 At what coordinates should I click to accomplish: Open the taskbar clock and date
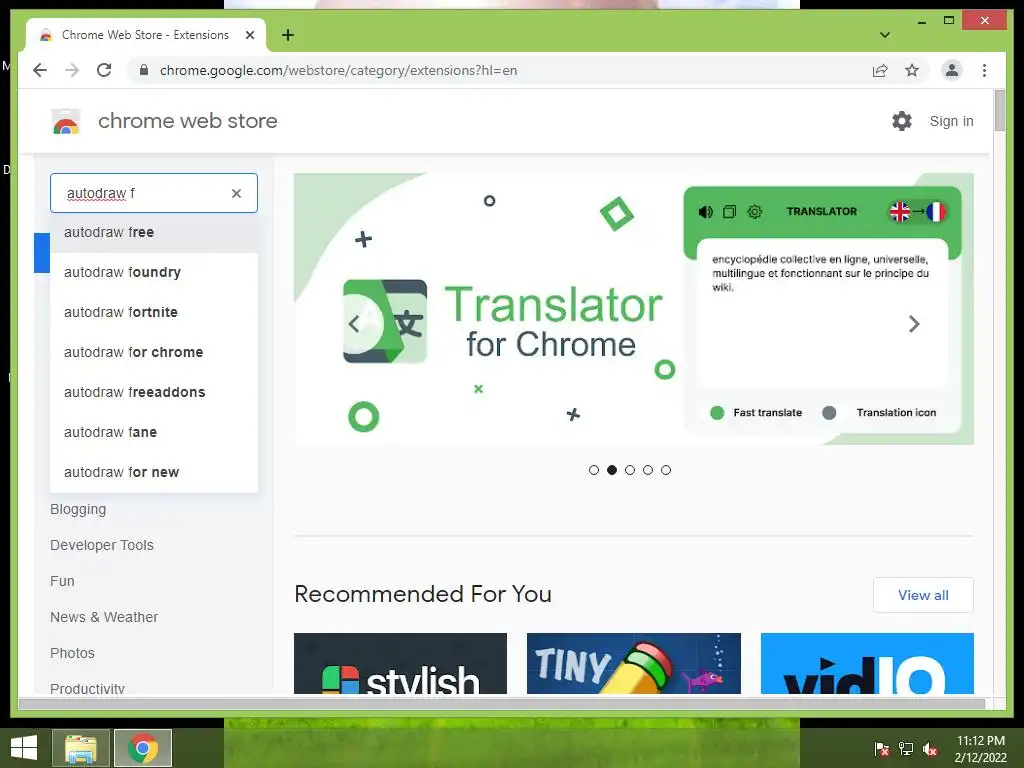[x=980, y=749]
